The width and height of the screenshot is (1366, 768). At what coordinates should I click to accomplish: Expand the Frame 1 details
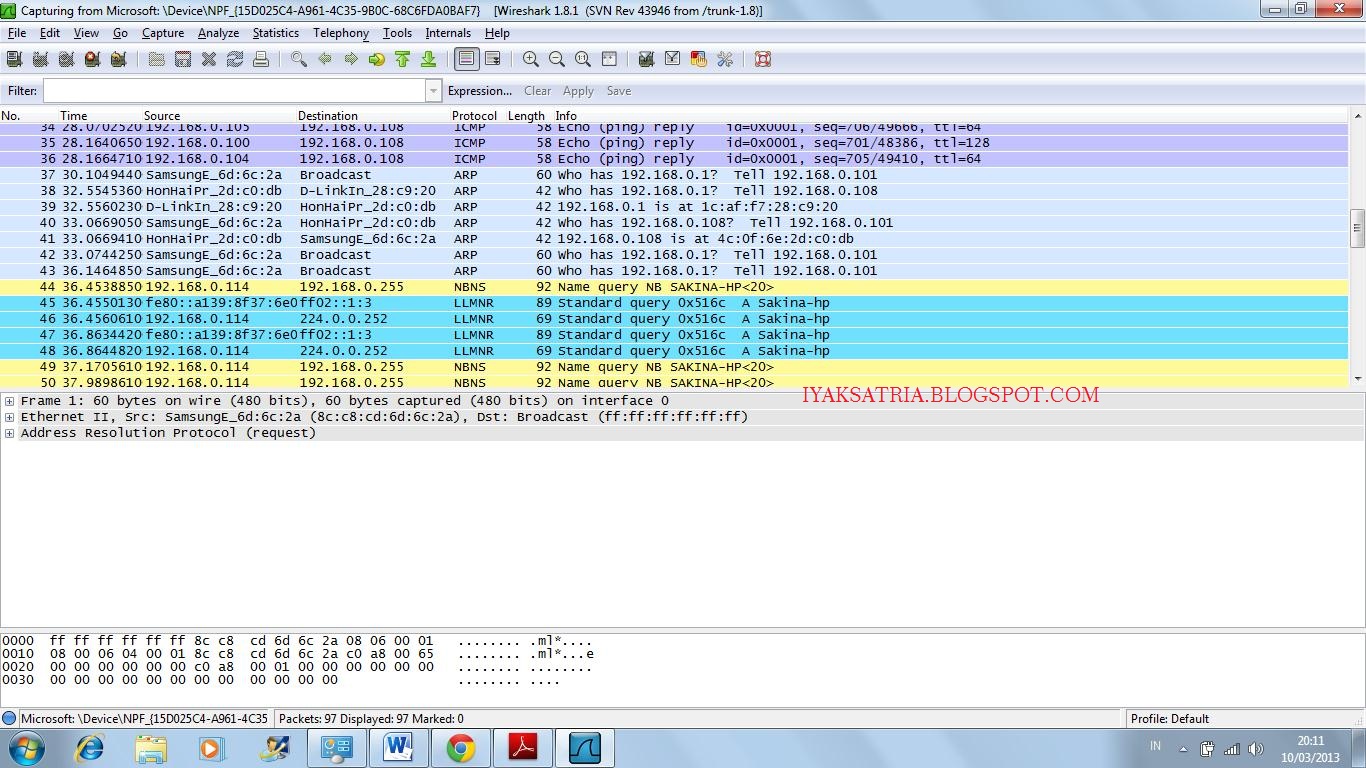[9, 401]
